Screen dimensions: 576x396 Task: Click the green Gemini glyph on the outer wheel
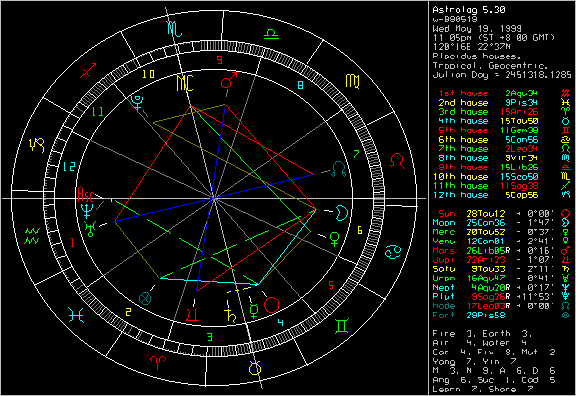(x=342, y=326)
